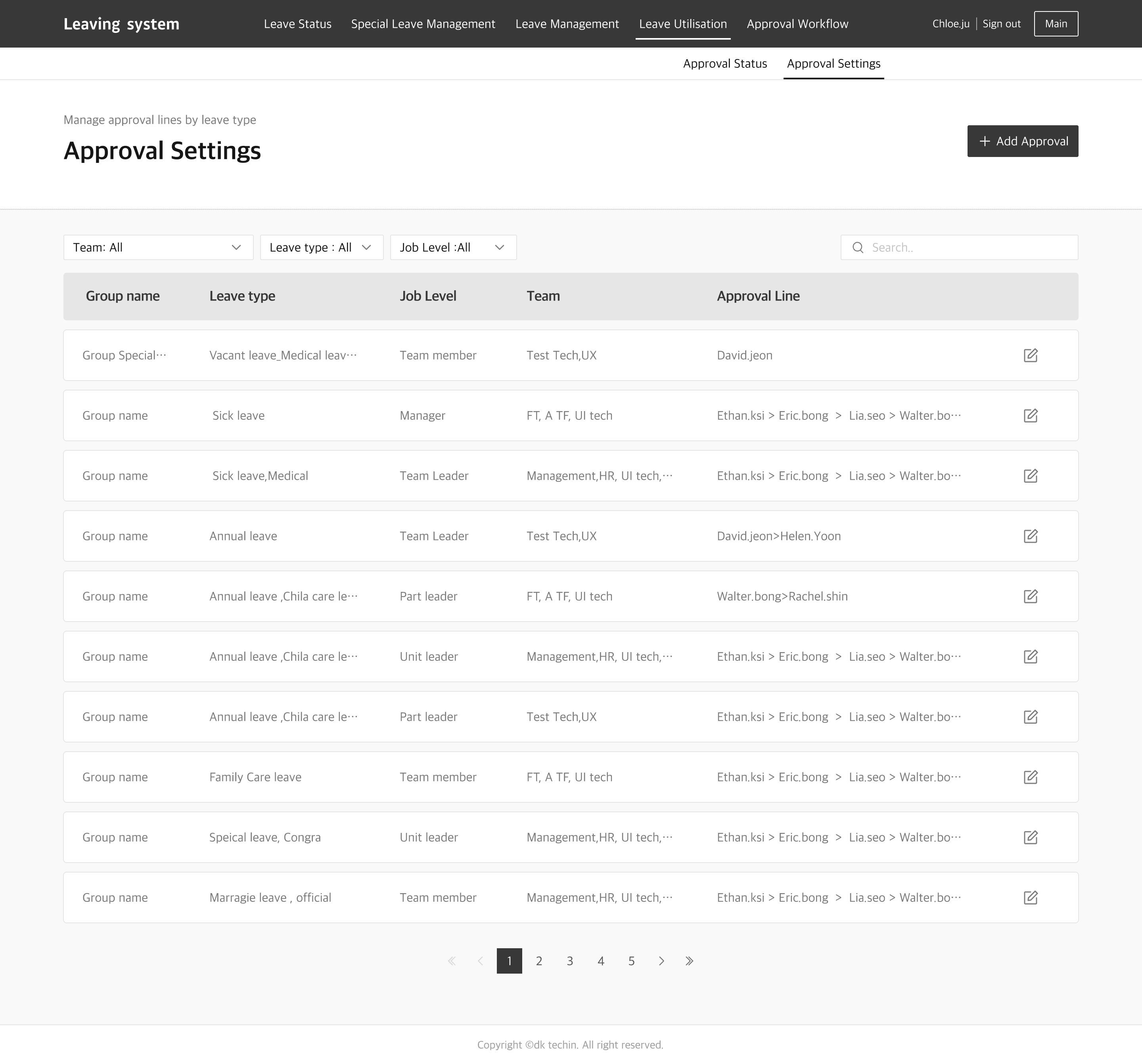Expand the Leave type filter dropdown
Image resolution: width=1142 pixels, height=1064 pixels.
point(321,247)
